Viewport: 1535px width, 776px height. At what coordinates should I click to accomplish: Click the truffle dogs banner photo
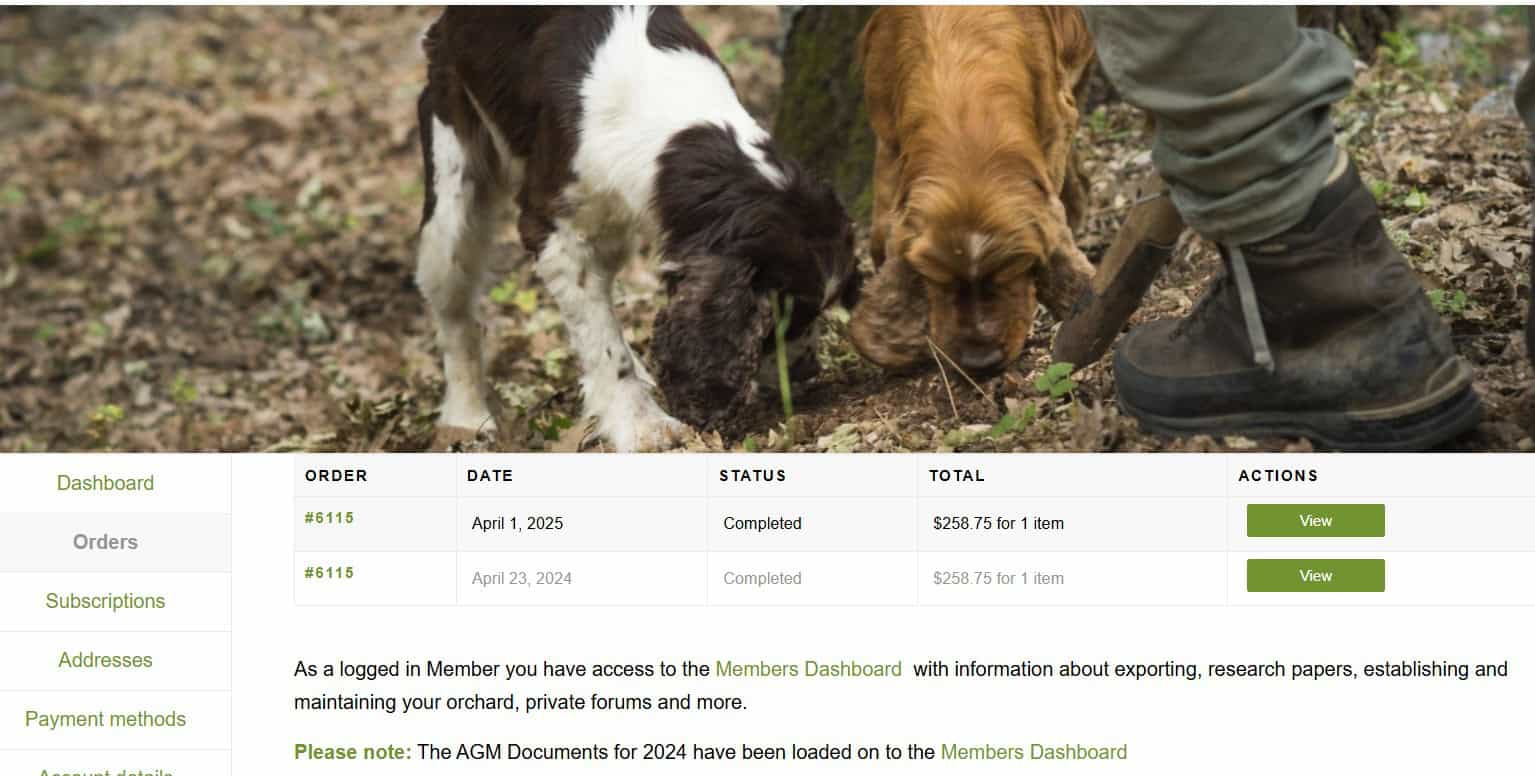coord(767,229)
